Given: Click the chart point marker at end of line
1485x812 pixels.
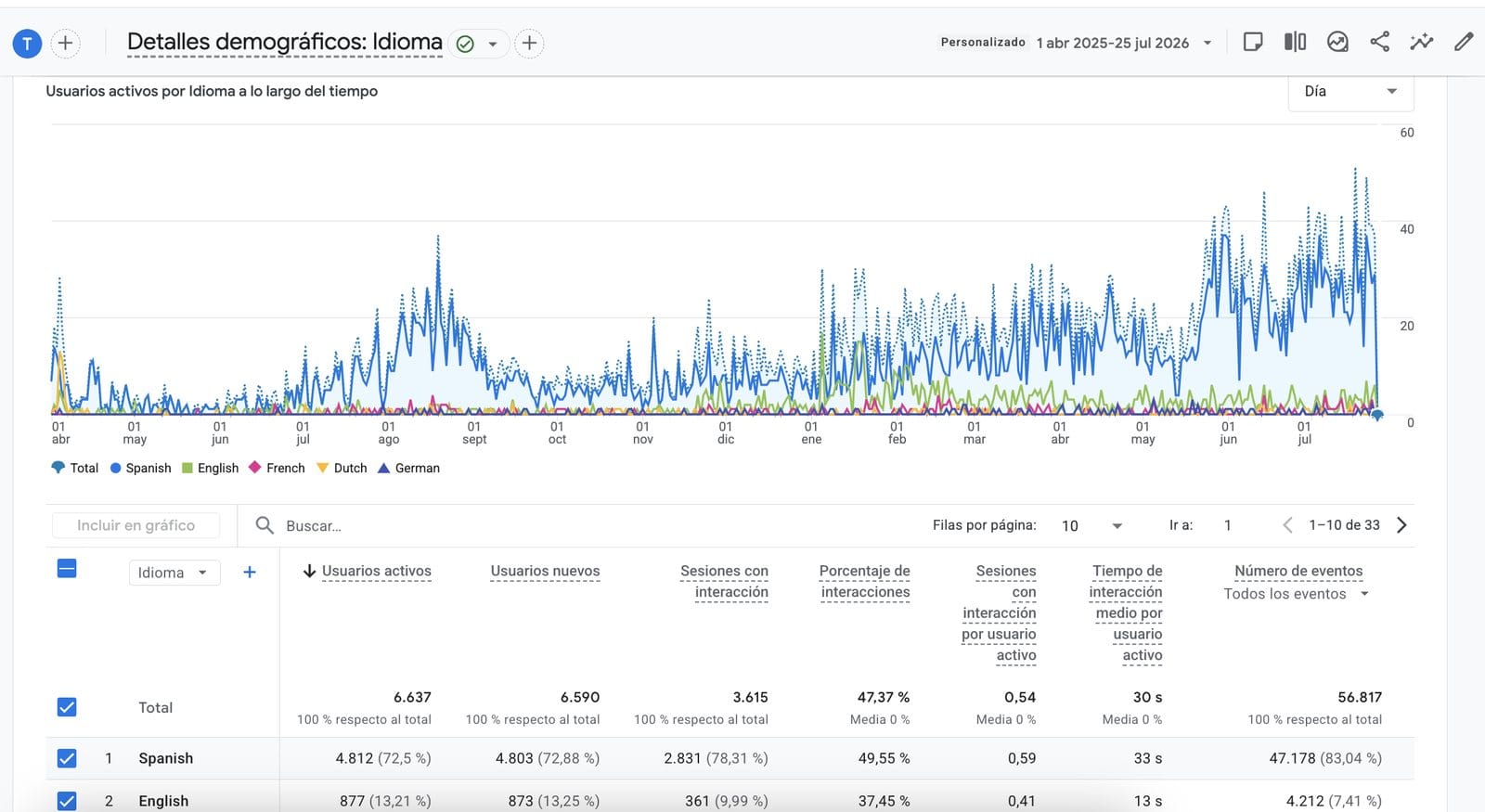Looking at the screenshot, I should (1377, 415).
